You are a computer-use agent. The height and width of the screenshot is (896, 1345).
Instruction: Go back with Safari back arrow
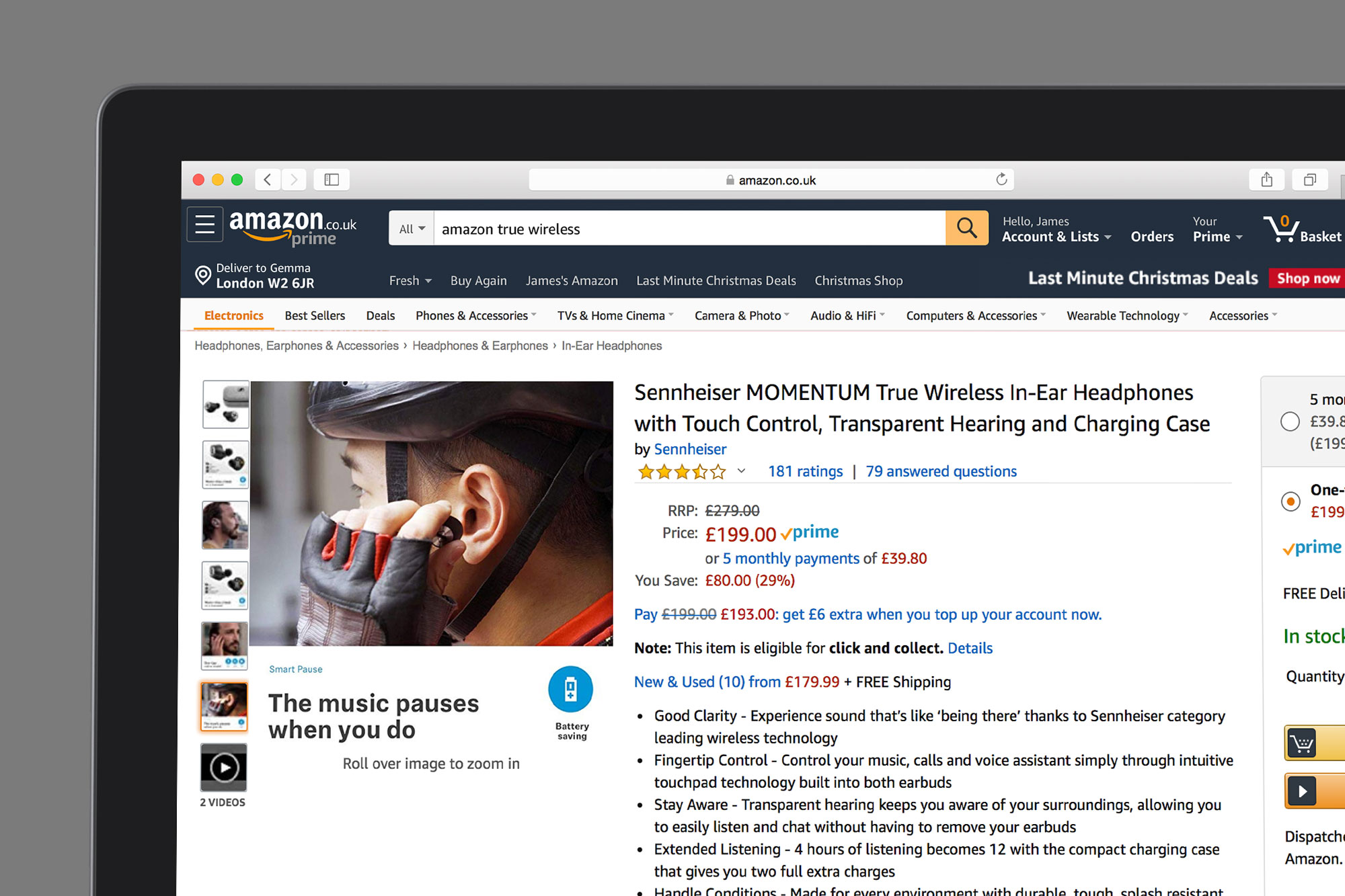(x=268, y=179)
